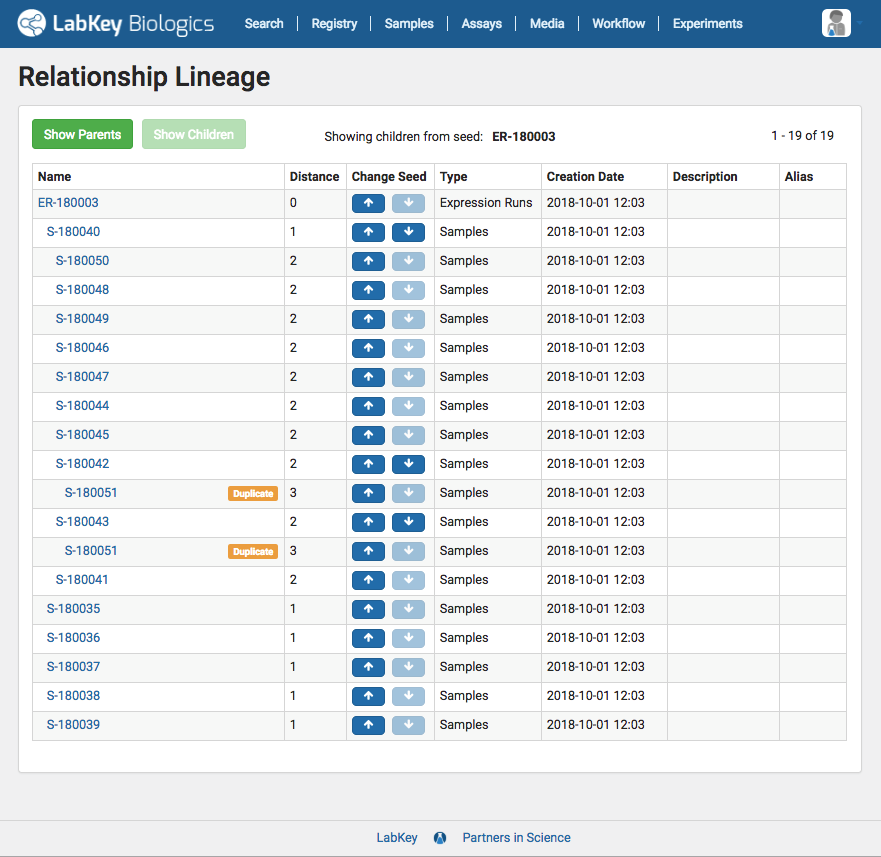The width and height of the screenshot is (881, 857).
Task: Open sample S-180036 link
Action: click(x=73, y=638)
